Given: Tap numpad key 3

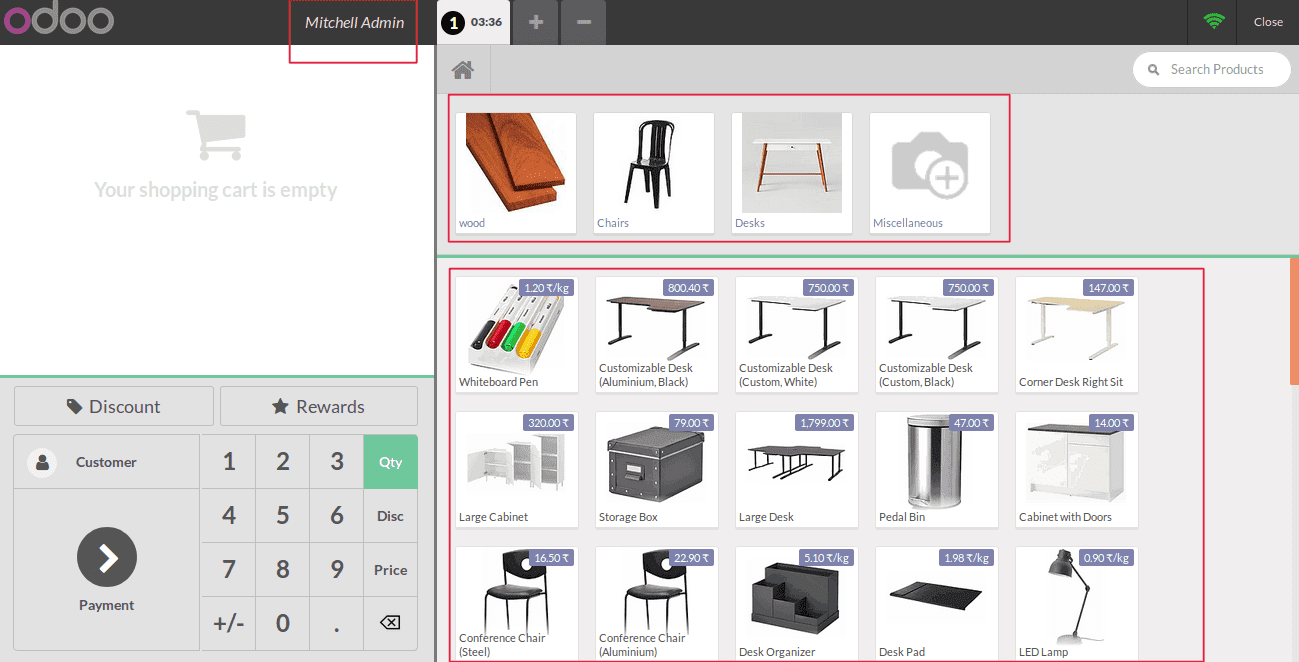Looking at the screenshot, I should (x=337, y=462).
